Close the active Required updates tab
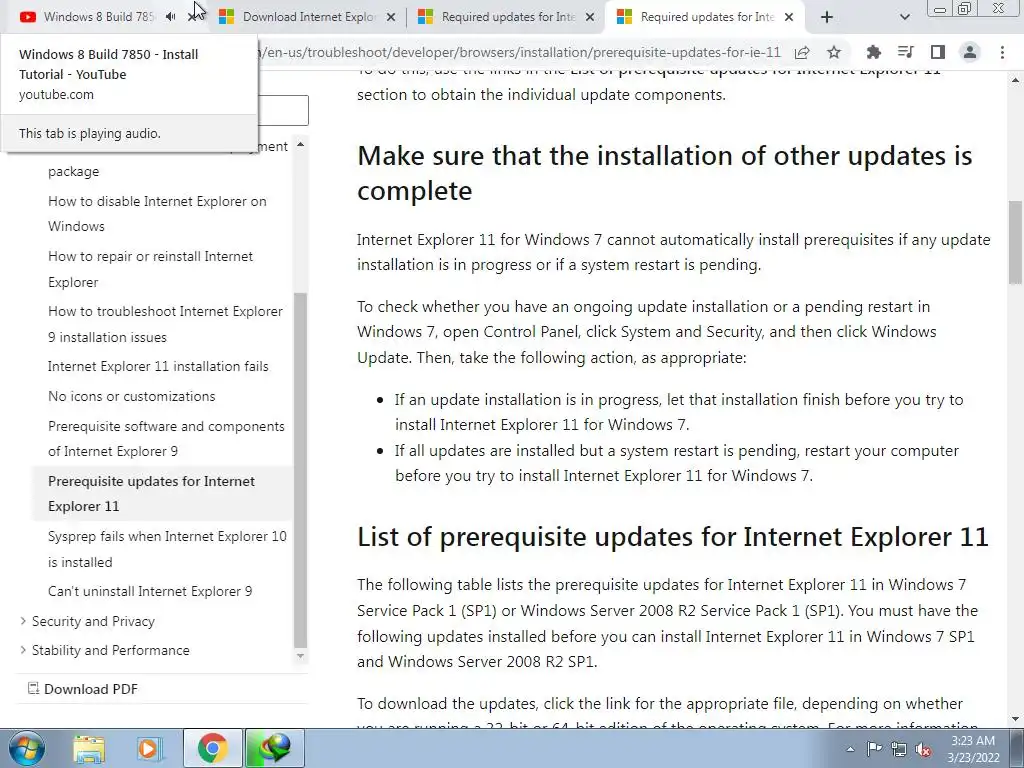 coord(789,17)
